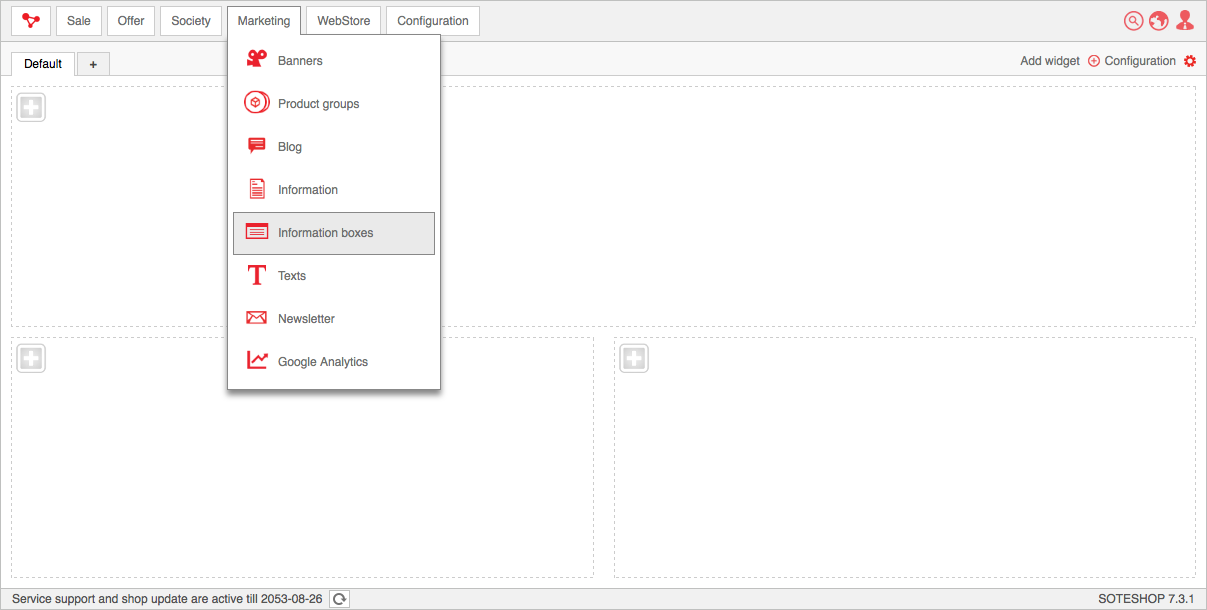Screen dimensions: 1207x610
Task: Open the search magnifier icon
Action: 1133,21
